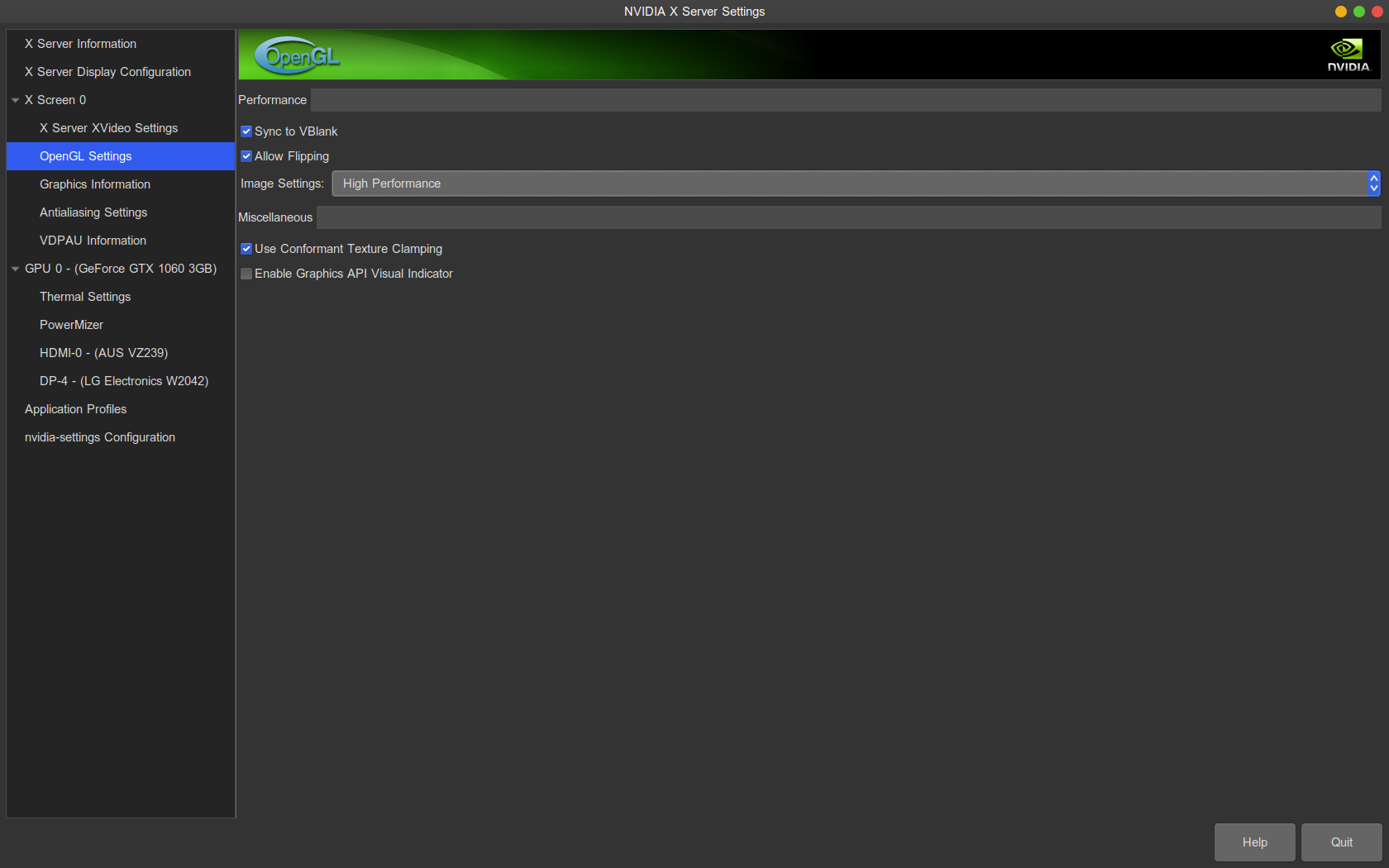Click the NVIDIA logo in banner
Viewport: 1389px width, 868px height.
point(1348,55)
